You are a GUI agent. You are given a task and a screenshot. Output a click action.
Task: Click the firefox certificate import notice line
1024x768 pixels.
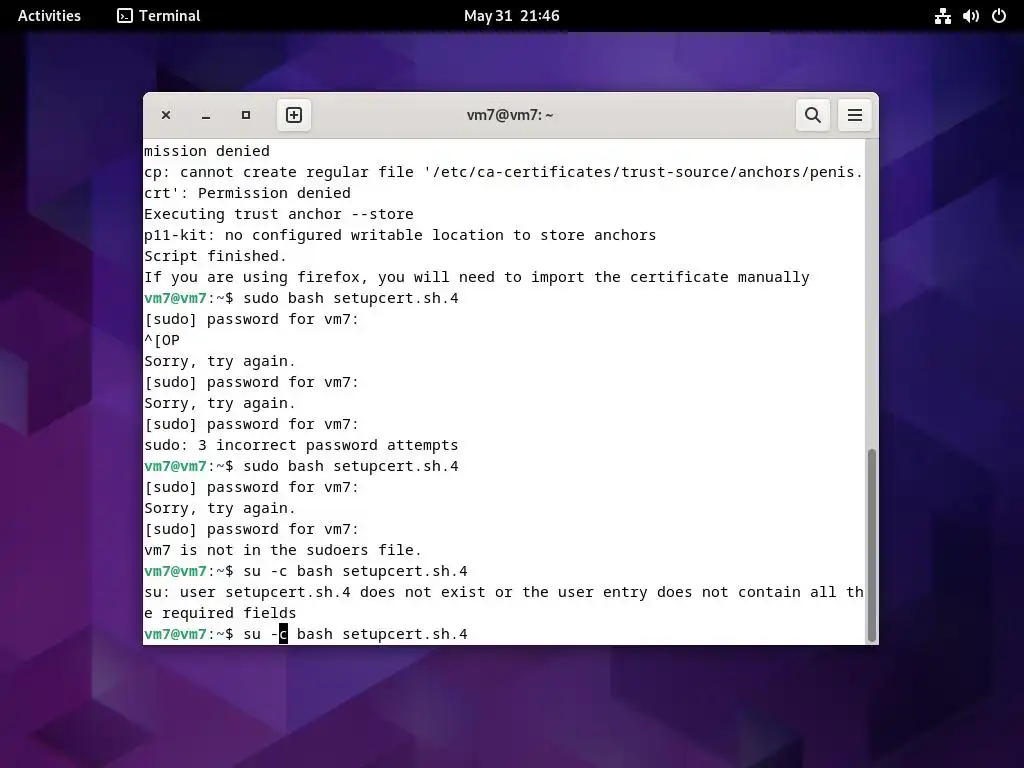tap(476, 278)
